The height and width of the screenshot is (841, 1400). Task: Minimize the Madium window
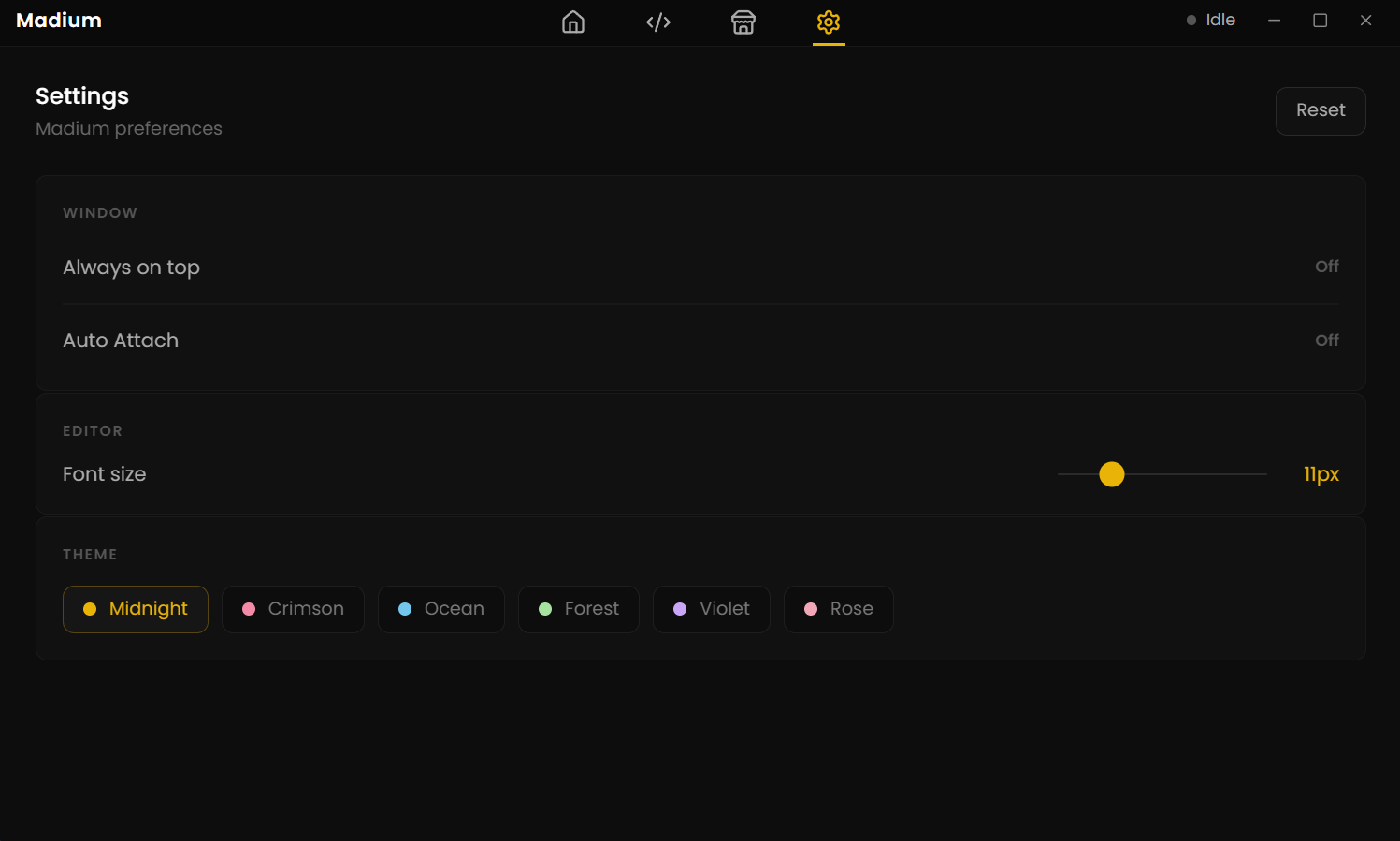[1274, 20]
